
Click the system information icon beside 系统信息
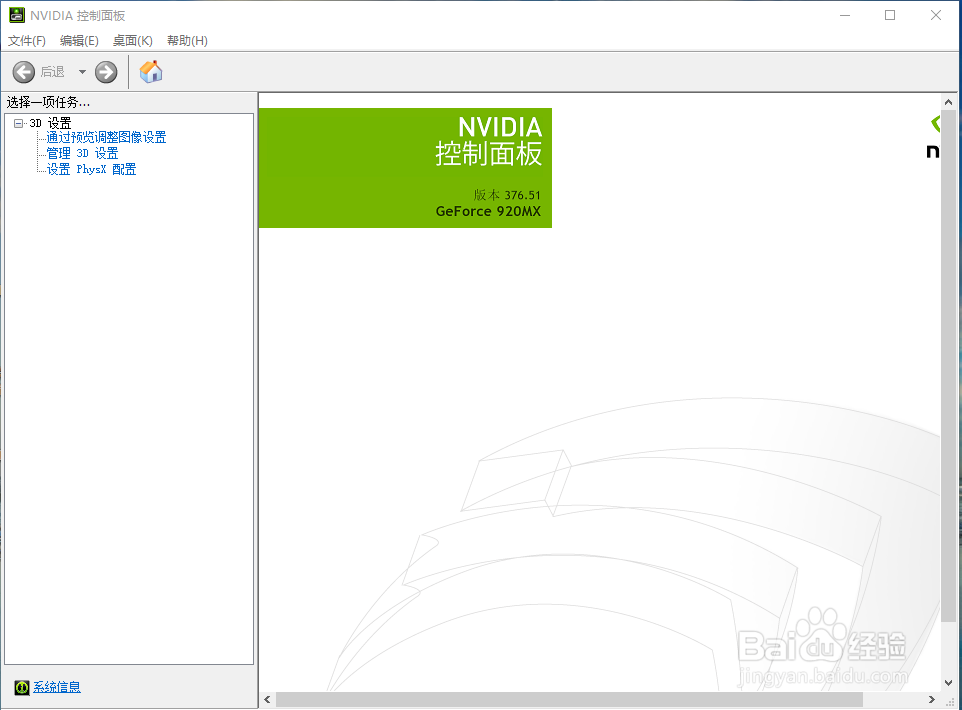[21, 687]
